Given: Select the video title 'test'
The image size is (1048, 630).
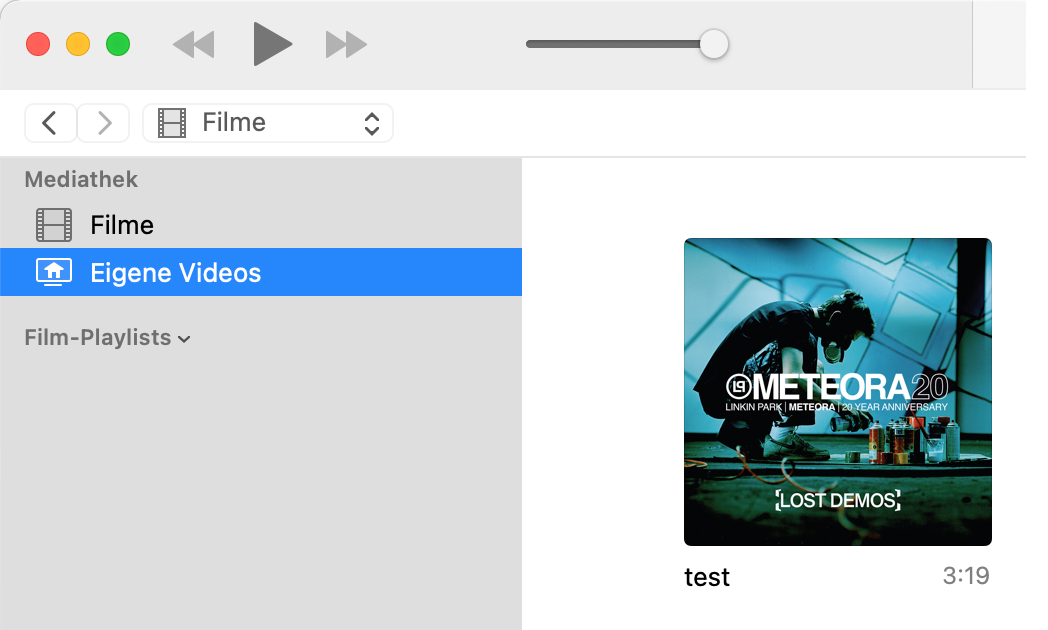Looking at the screenshot, I should 706,577.
